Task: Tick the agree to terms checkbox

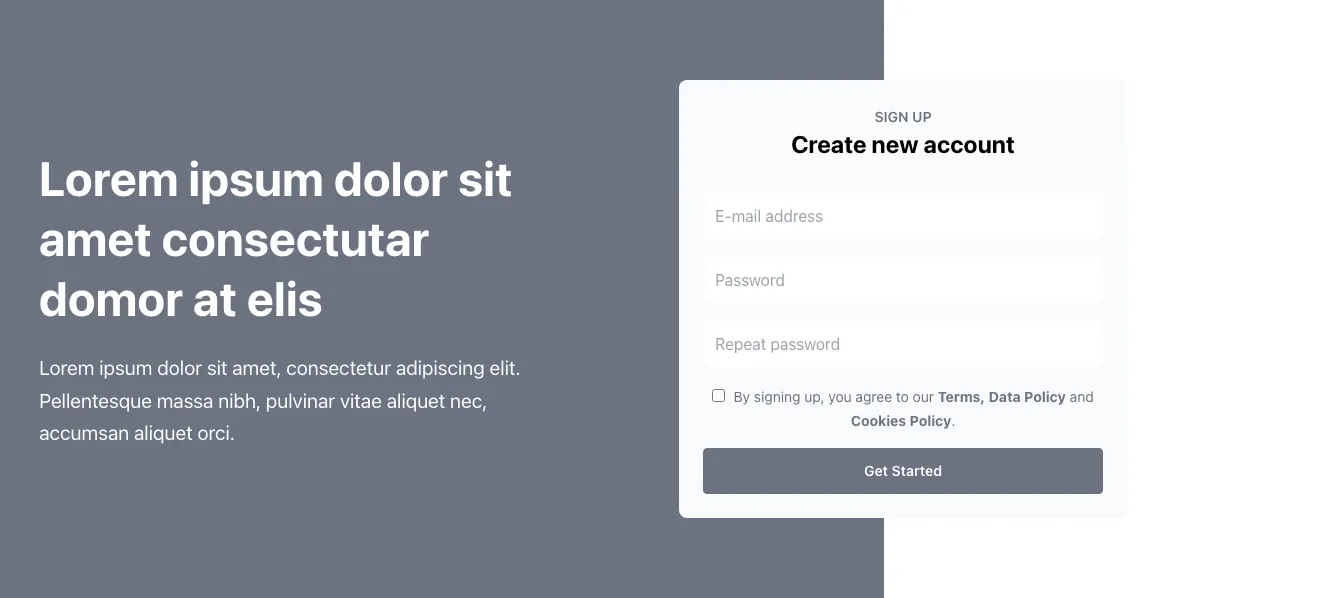Action: click(718, 396)
